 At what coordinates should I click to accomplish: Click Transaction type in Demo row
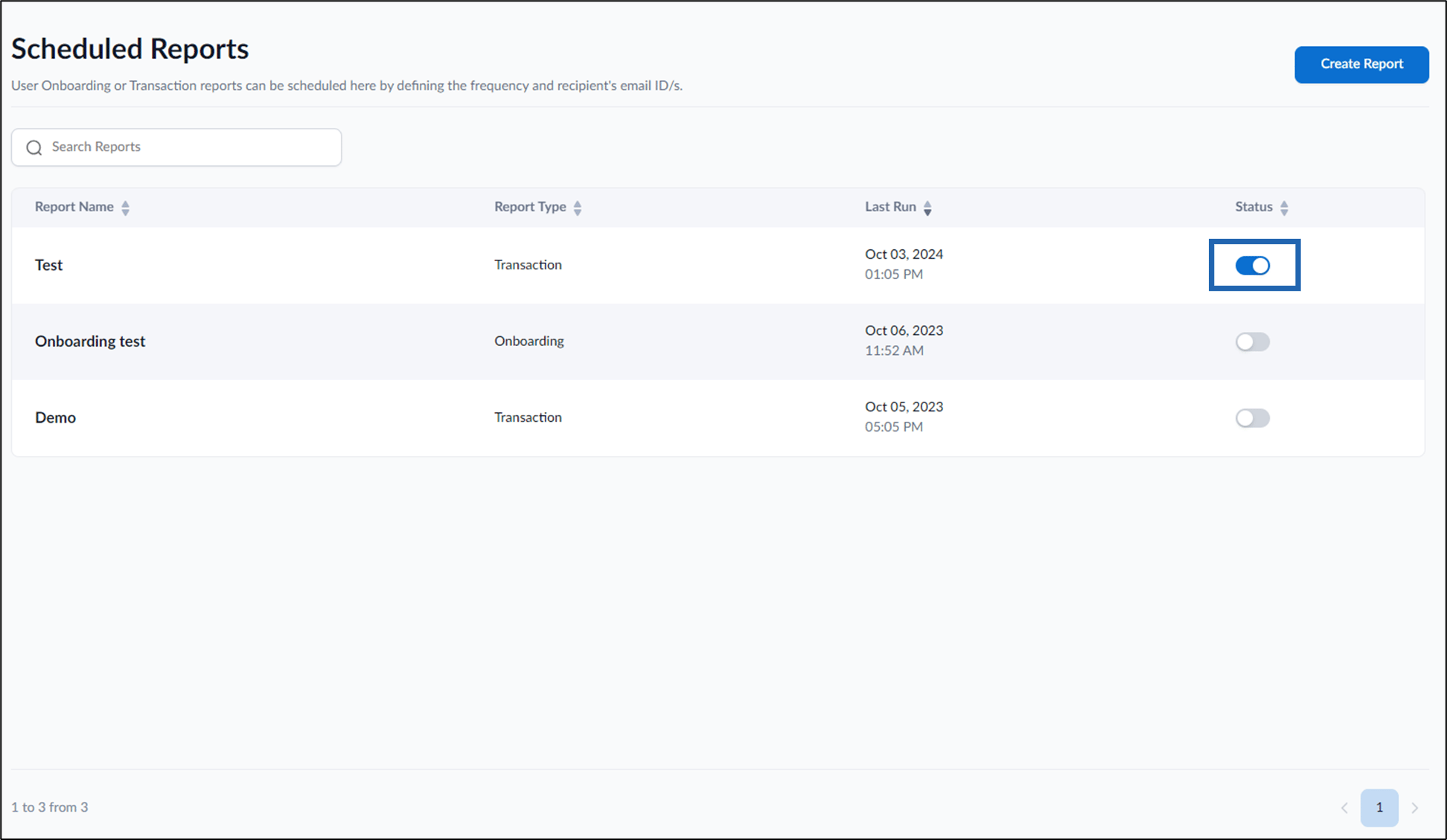[x=528, y=417]
